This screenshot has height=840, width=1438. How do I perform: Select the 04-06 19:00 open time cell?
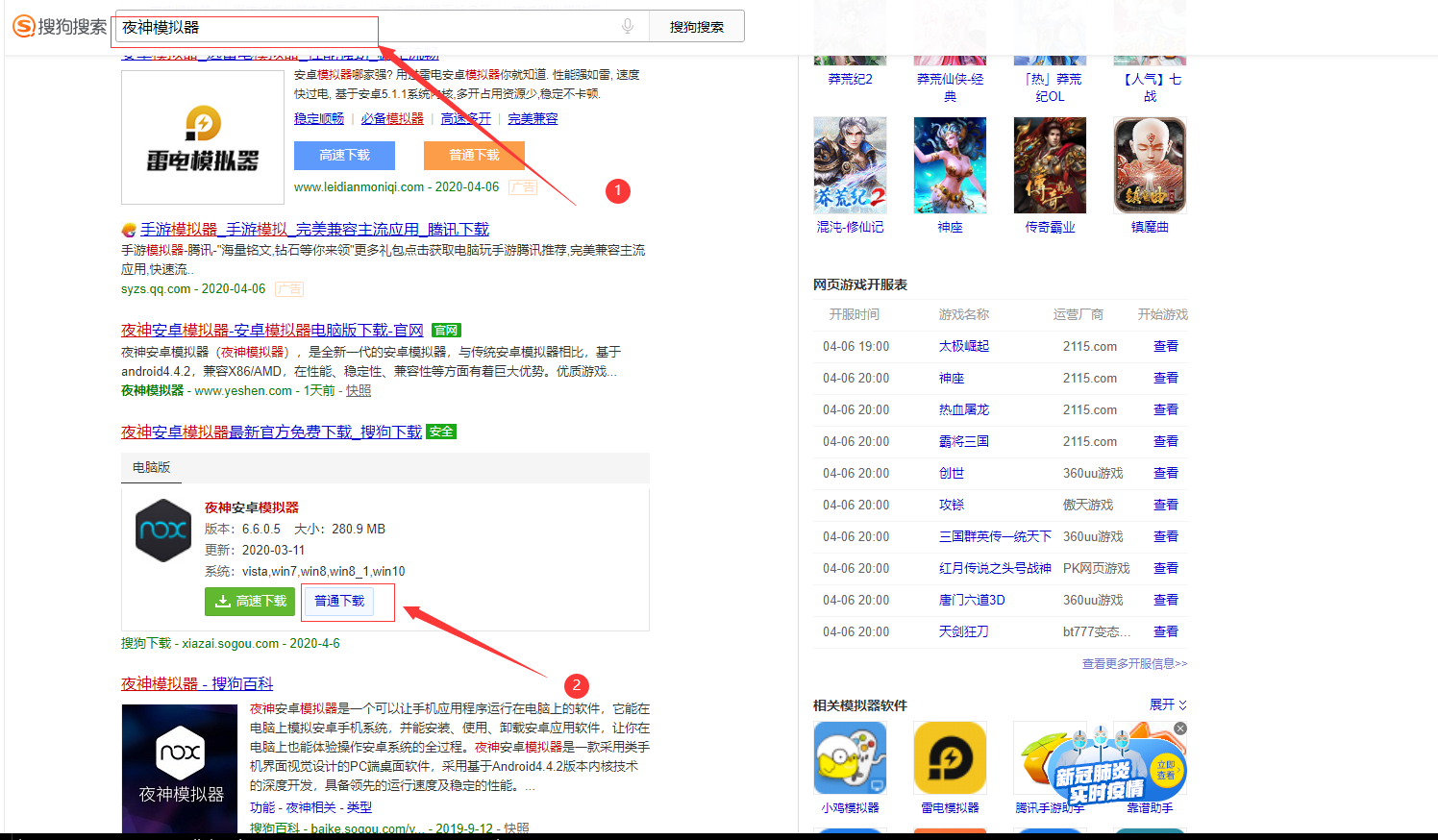pos(855,346)
